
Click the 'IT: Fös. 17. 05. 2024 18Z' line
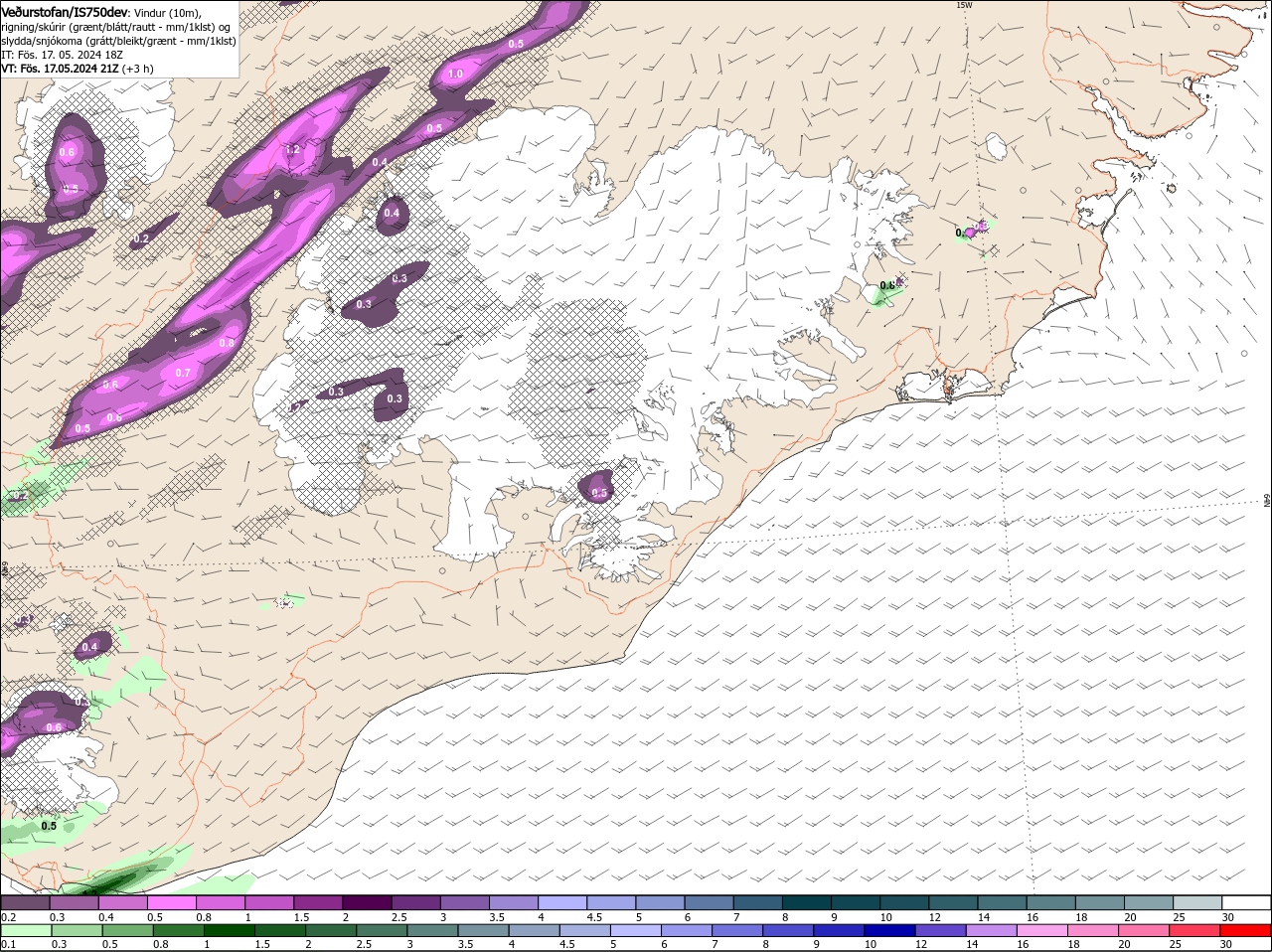point(61,55)
